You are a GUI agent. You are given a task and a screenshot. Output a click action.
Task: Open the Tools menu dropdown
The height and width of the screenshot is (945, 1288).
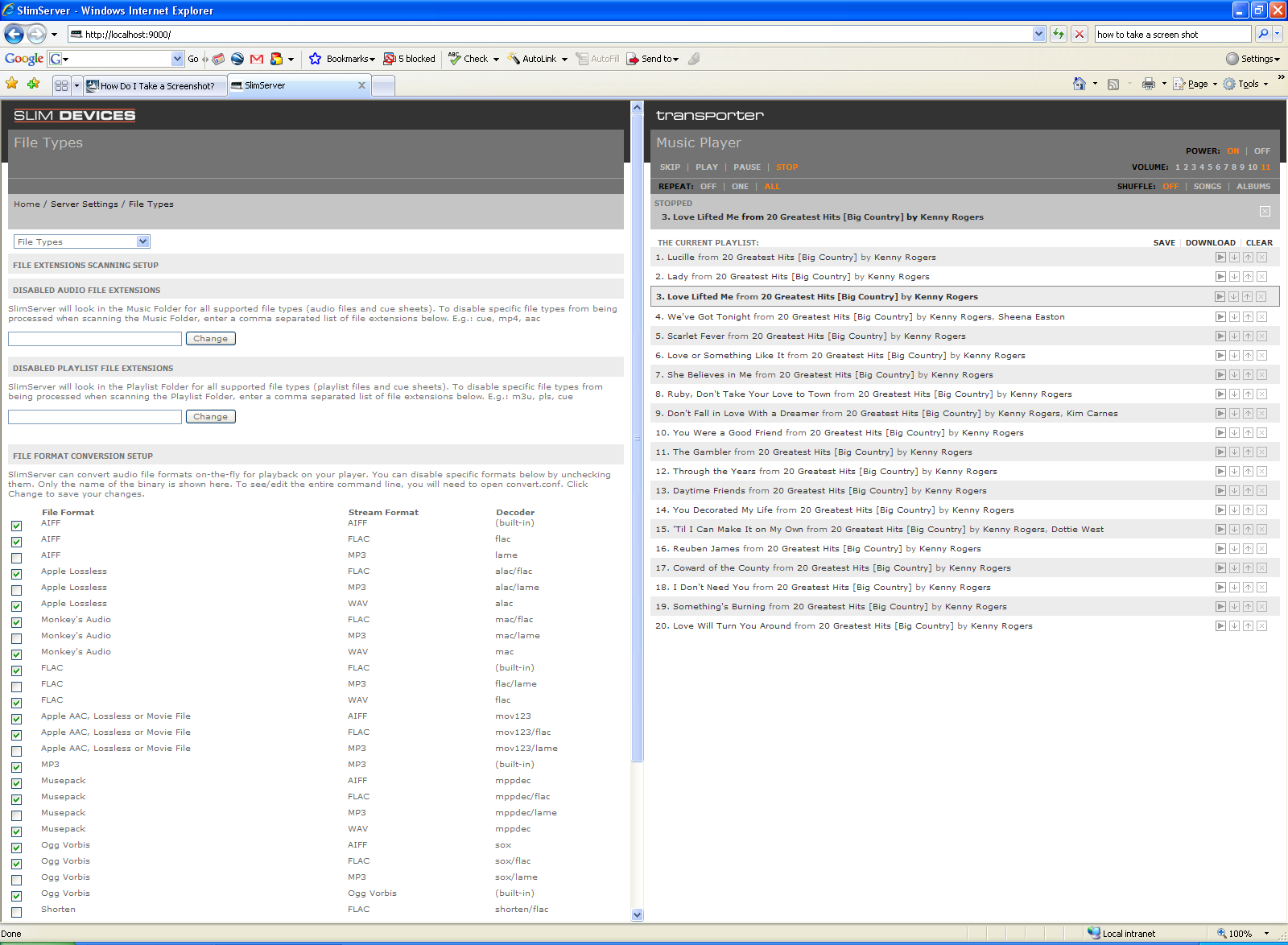click(1247, 84)
